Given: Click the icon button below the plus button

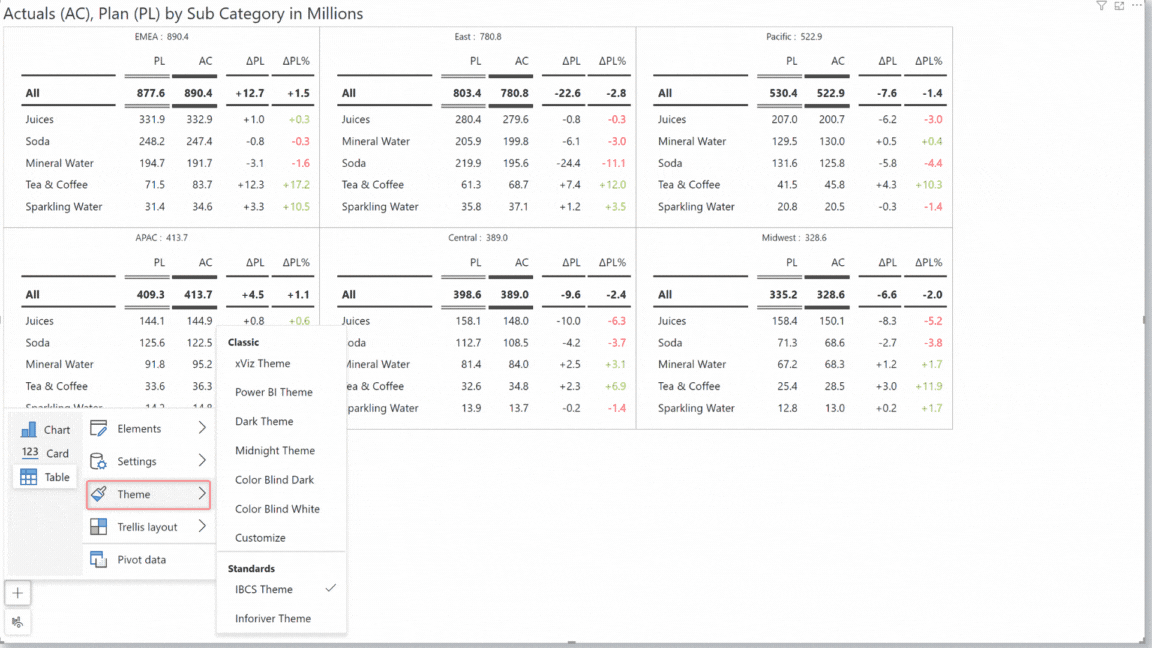Looking at the screenshot, I should click(x=17, y=622).
